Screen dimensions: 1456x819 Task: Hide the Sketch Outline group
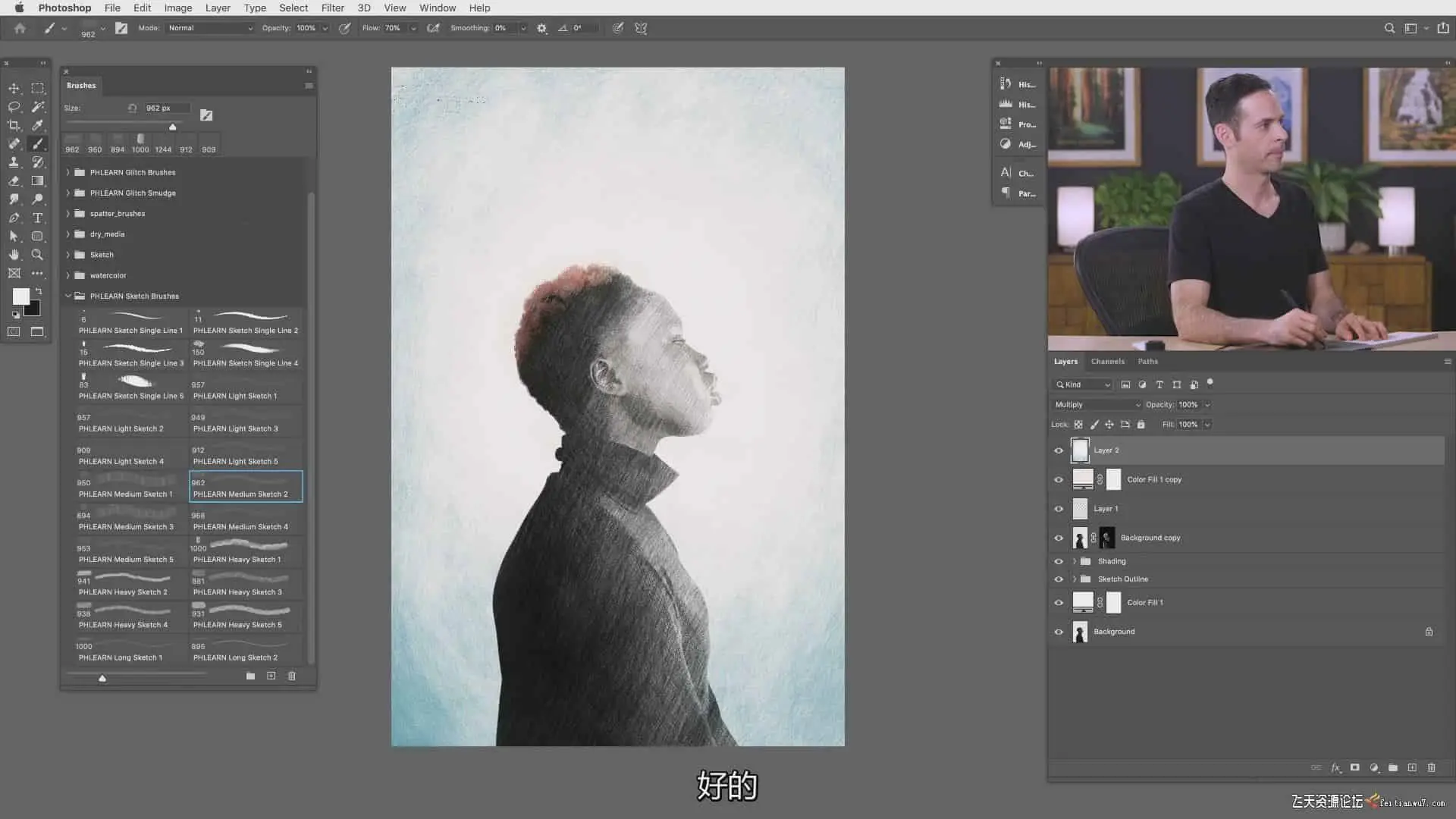pyautogui.click(x=1059, y=579)
